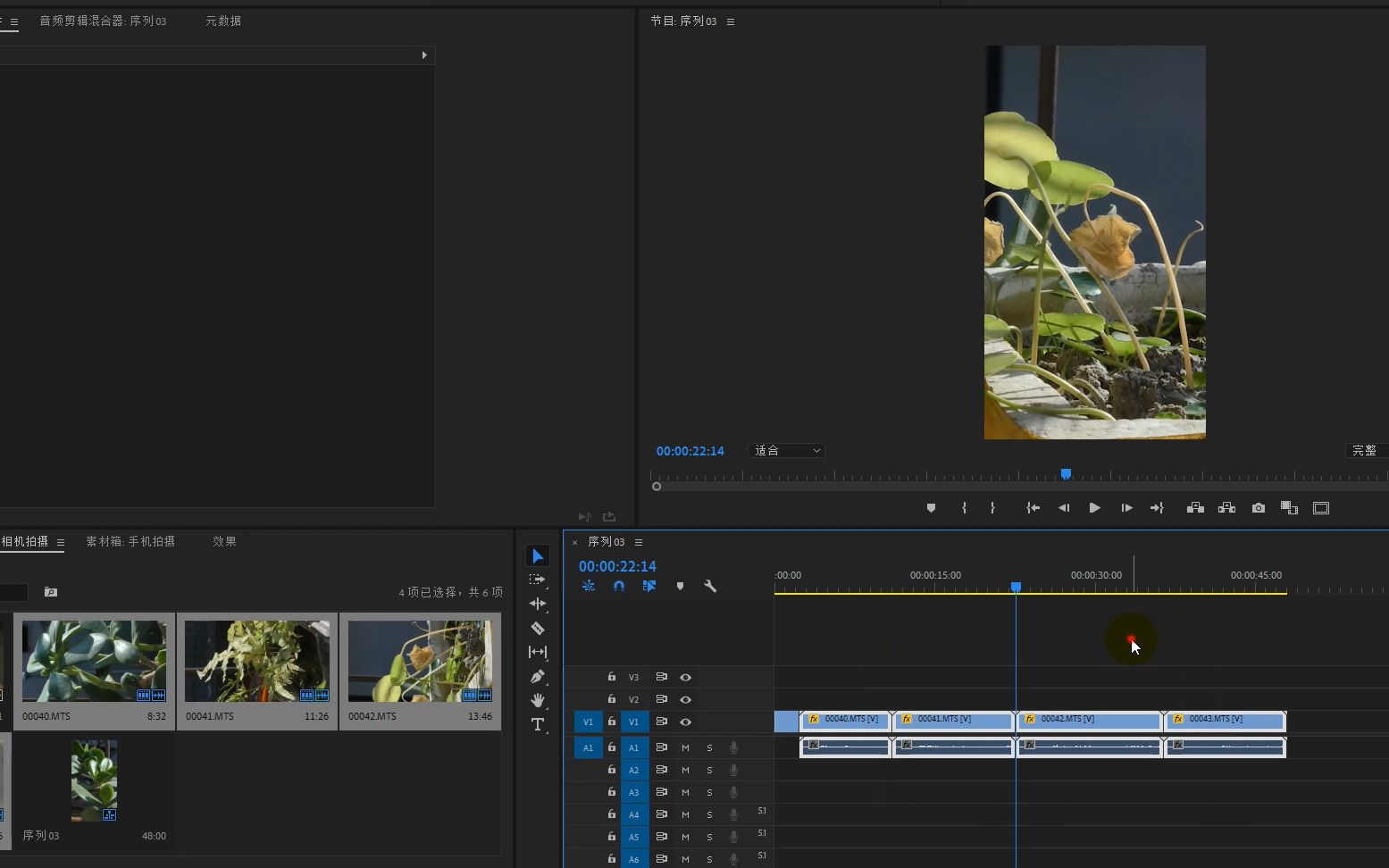Viewport: 1389px width, 868px height.
Task: Mute audio track A1
Action: tap(686, 747)
